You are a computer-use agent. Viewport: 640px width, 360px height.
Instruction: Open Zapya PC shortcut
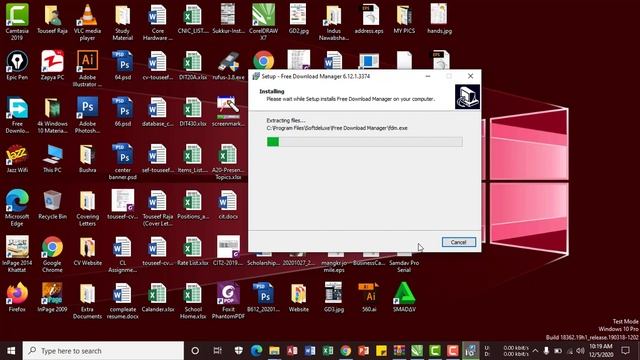52,65
